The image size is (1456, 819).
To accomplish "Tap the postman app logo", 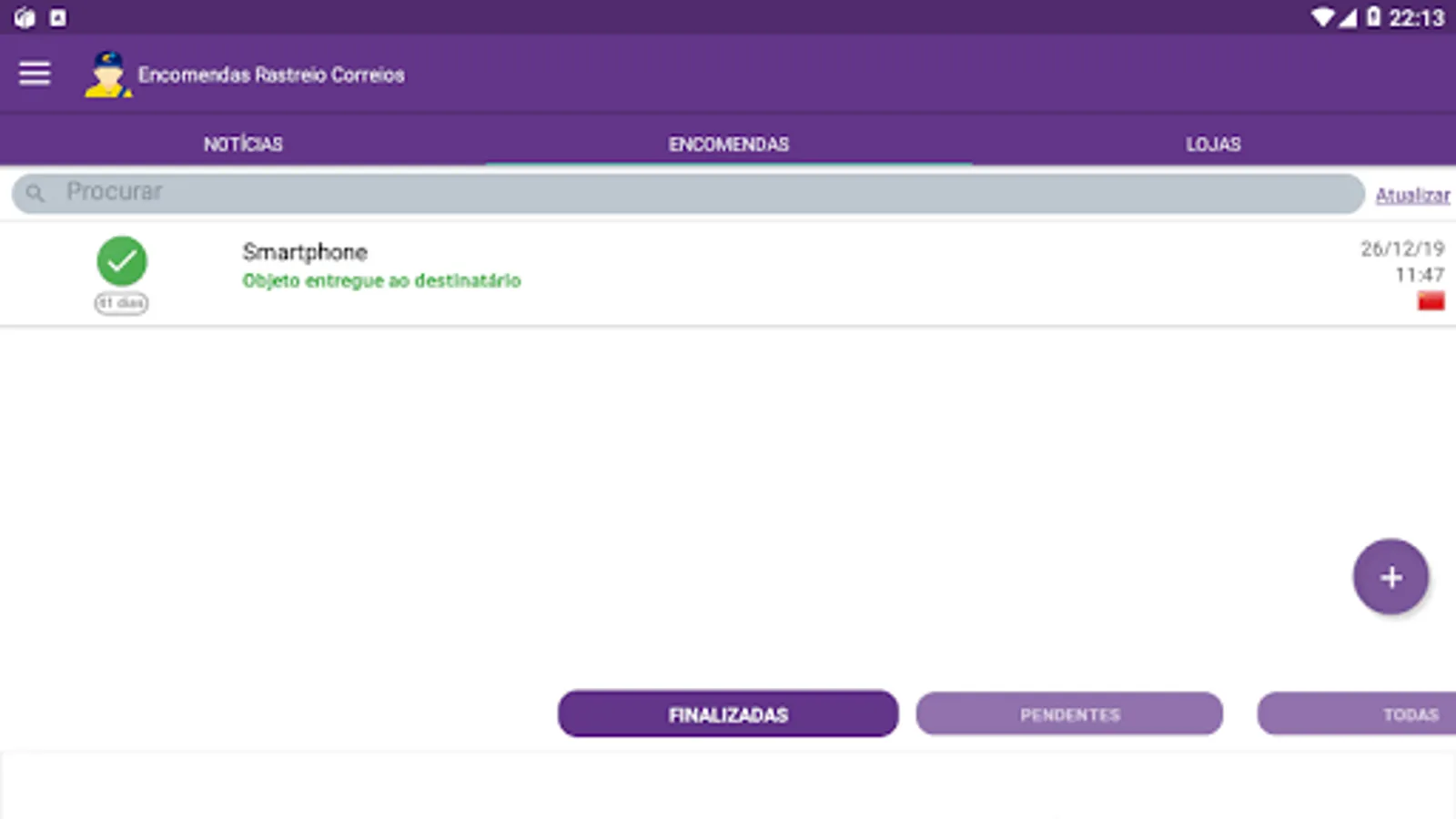I will 107,75.
